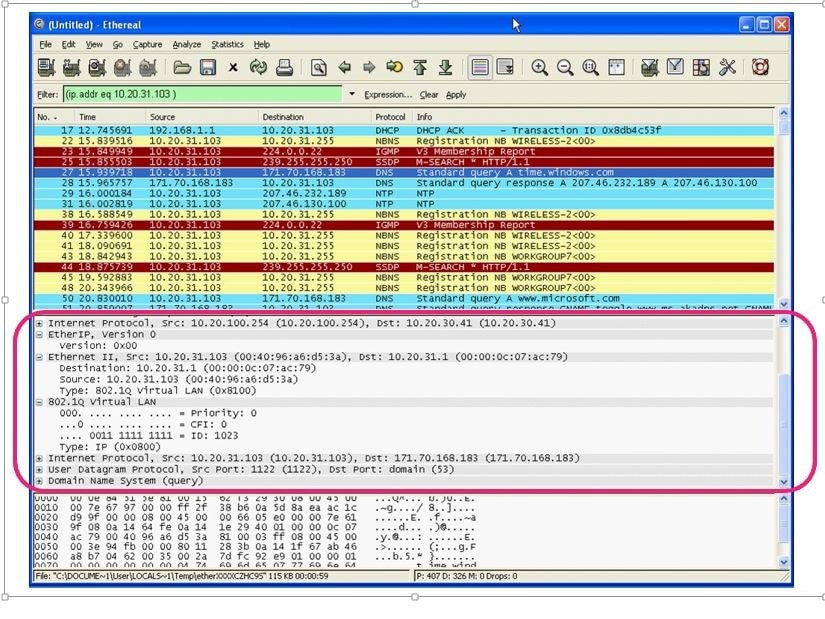Reload the capture file icon
This screenshot has width=825, height=619.
[x=258, y=67]
